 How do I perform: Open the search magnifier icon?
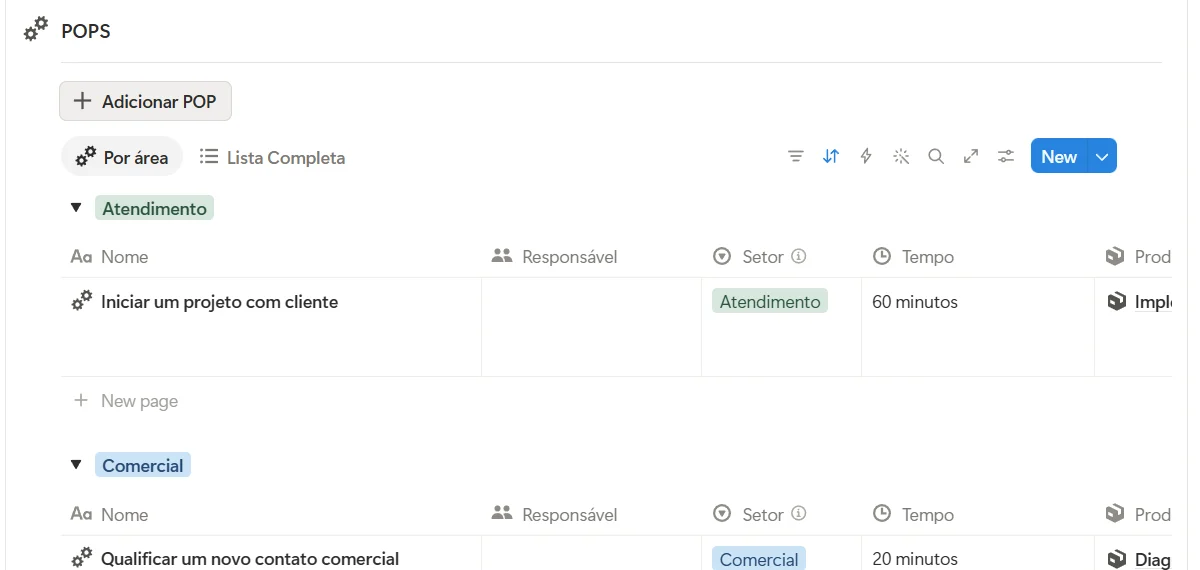click(936, 157)
